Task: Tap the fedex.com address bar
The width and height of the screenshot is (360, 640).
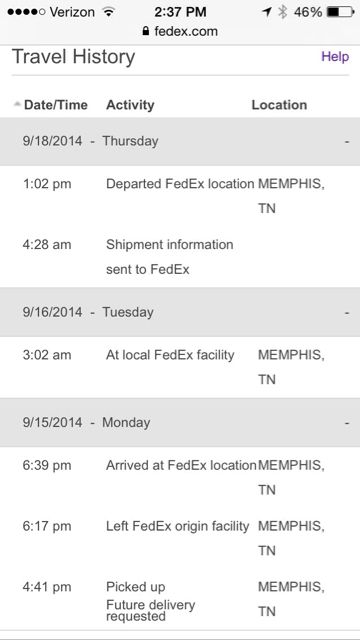Action: coord(180,31)
